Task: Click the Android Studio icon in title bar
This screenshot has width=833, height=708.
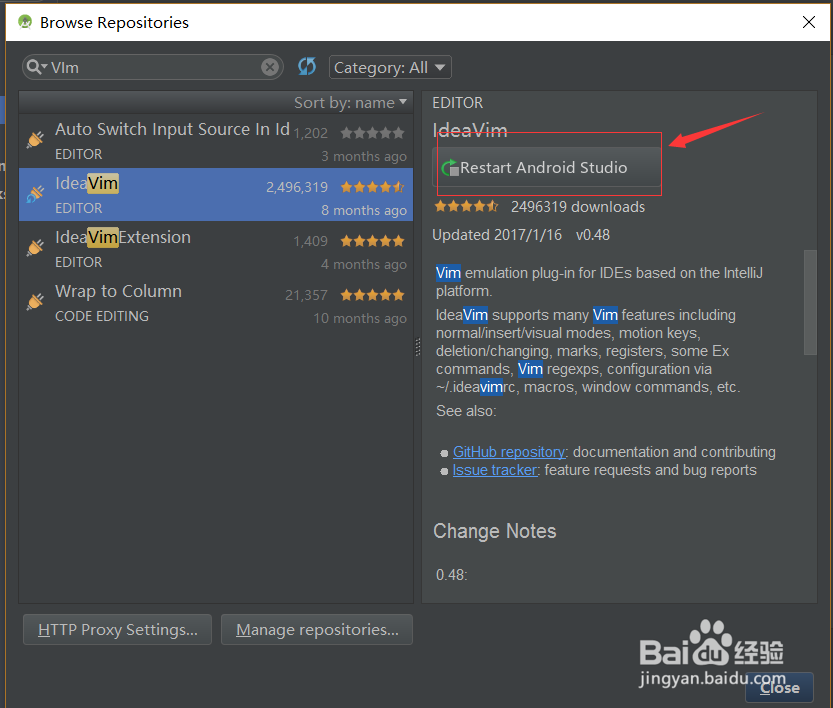Action: tap(25, 22)
